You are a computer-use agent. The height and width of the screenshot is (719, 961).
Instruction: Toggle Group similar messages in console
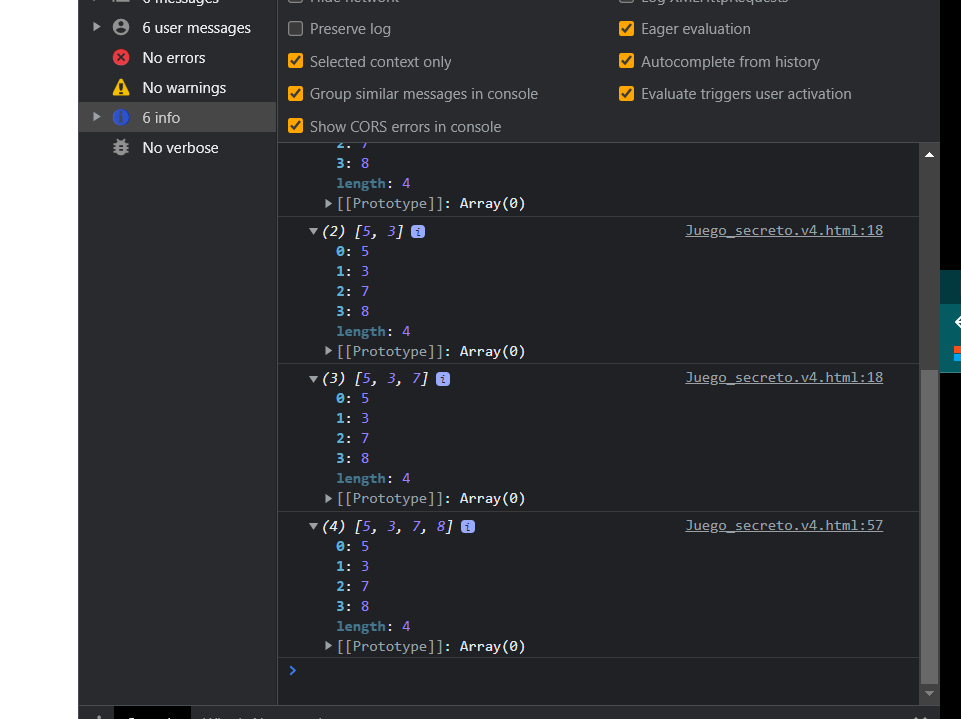click(295, 94)
